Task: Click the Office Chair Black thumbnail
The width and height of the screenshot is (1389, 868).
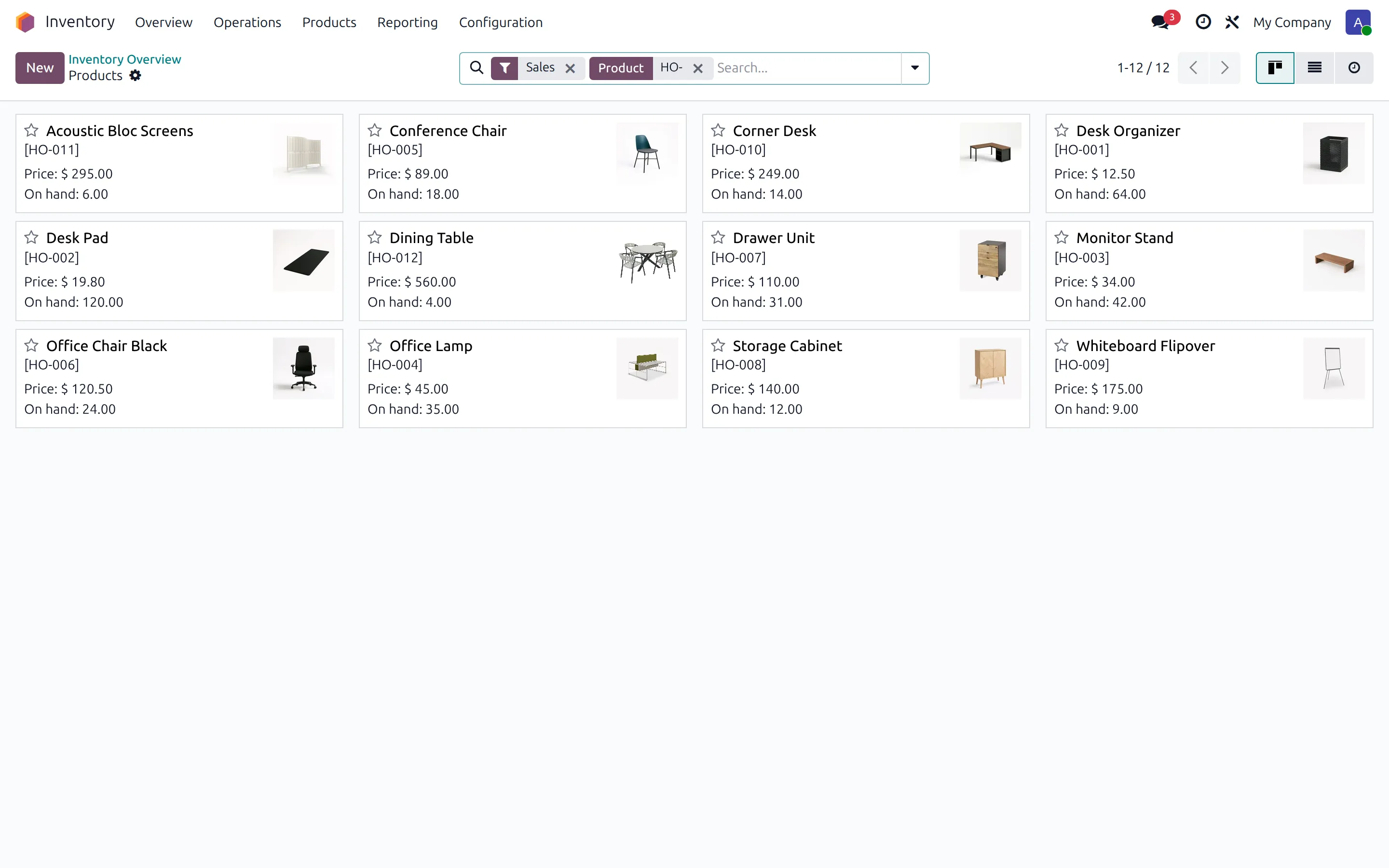Action: click(x=304, y=368)
